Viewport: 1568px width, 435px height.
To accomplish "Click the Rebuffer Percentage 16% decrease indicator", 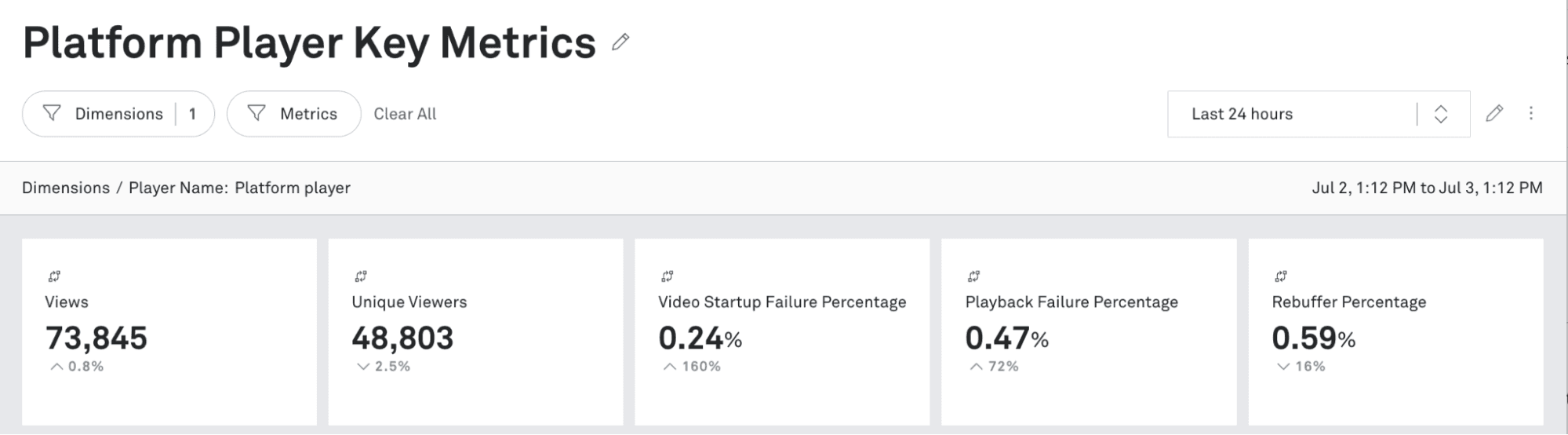I will (x=1301, y=367).
